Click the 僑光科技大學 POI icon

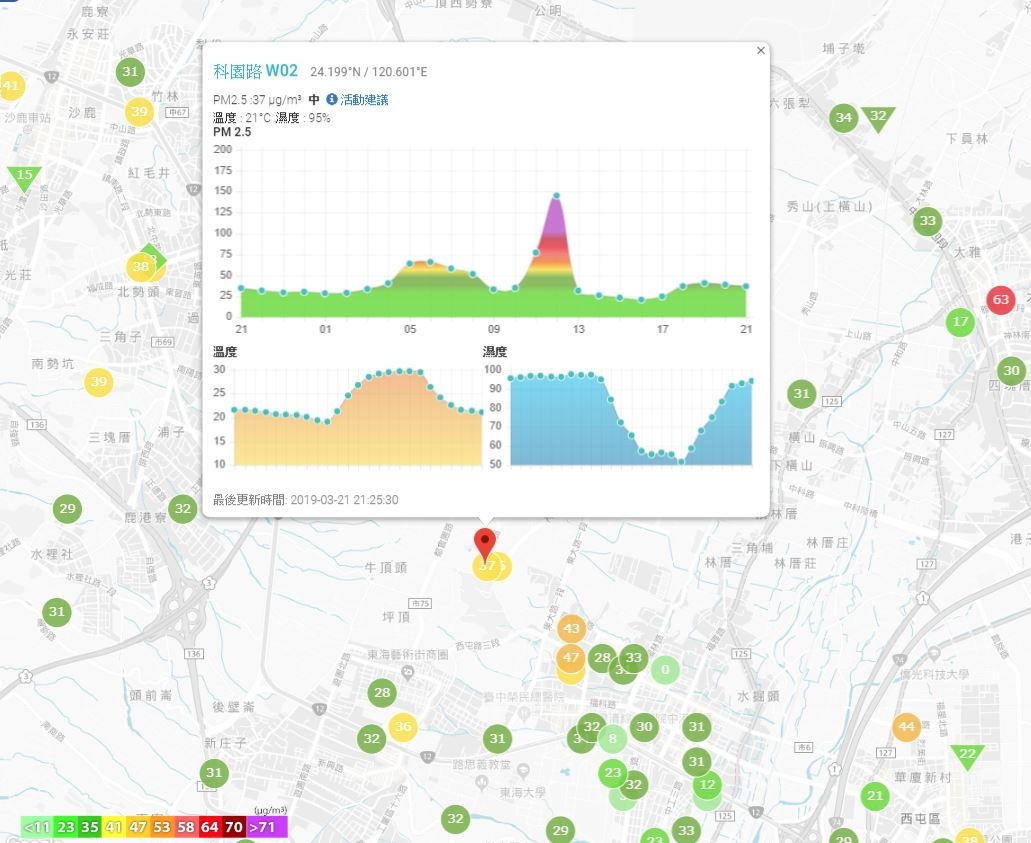pos(934,655)
